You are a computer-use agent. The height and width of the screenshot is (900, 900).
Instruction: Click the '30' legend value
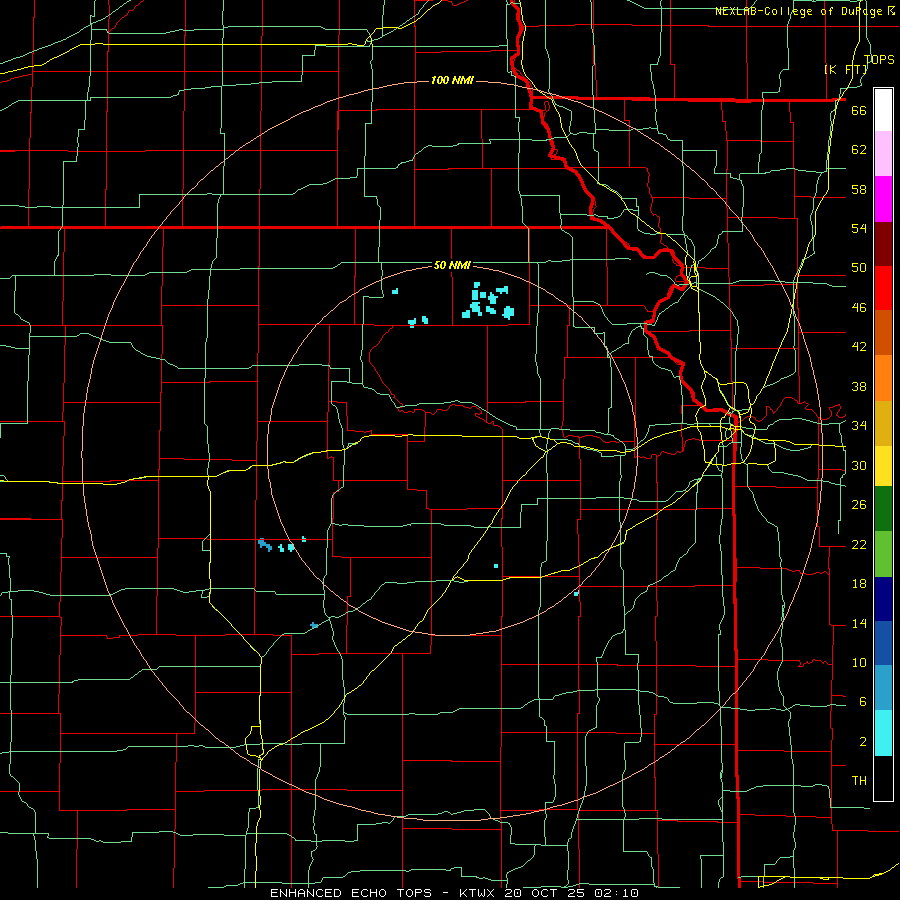(859, 465)
